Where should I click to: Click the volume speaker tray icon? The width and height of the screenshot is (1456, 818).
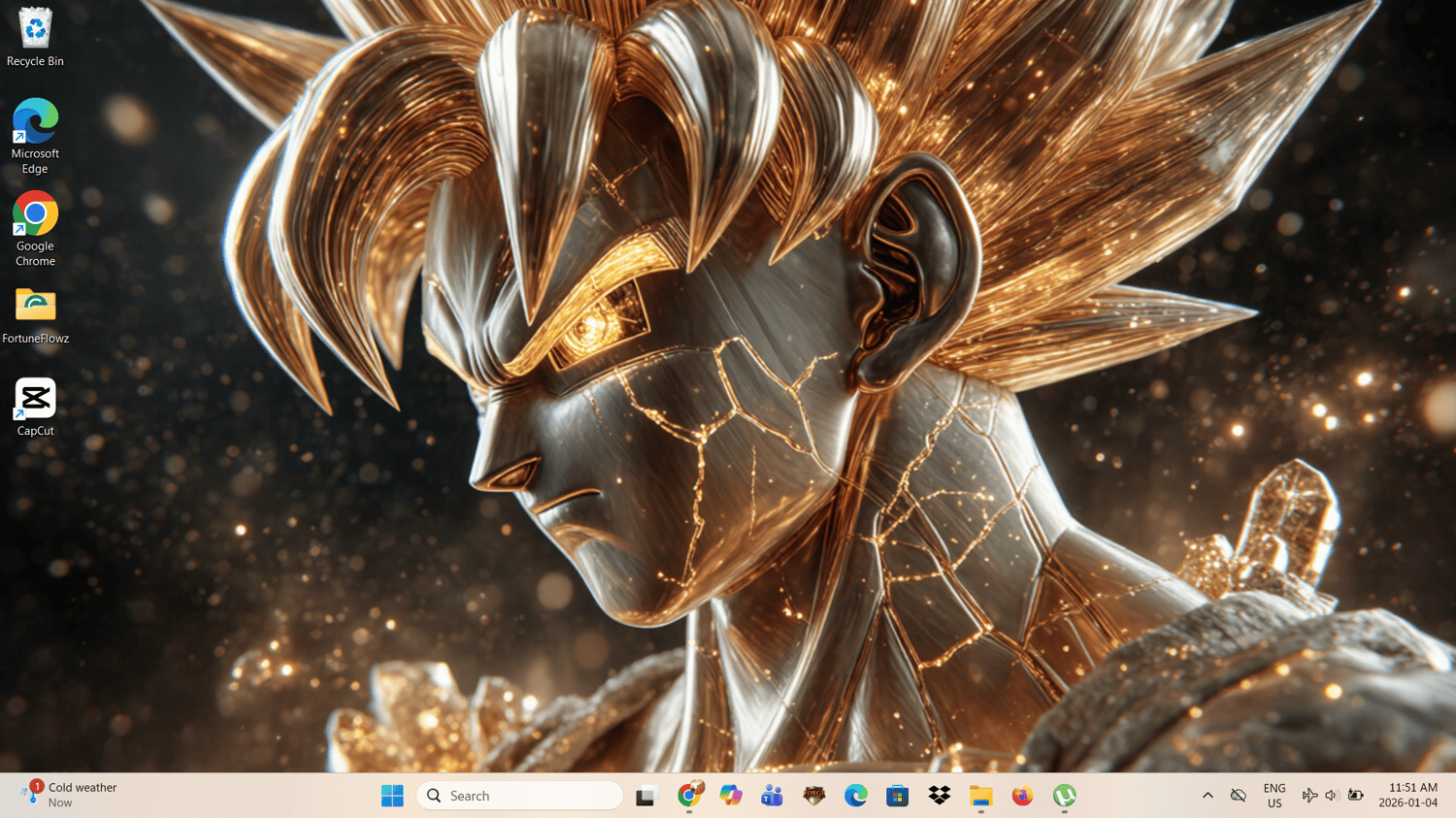point(1332,796)
